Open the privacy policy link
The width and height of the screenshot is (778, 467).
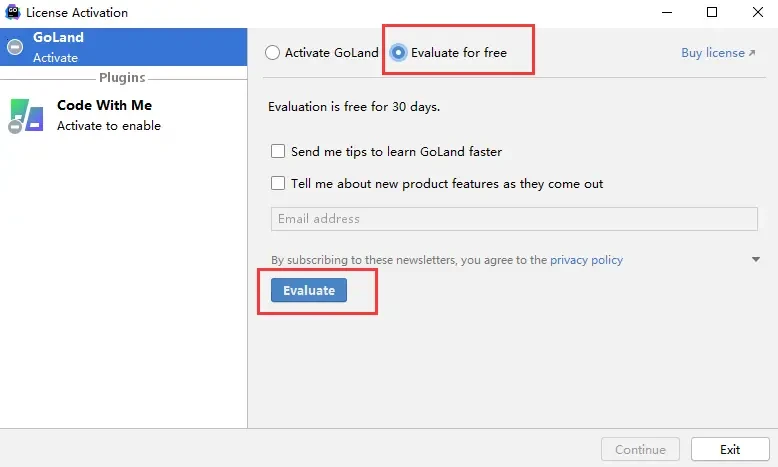tap(586, 260)
